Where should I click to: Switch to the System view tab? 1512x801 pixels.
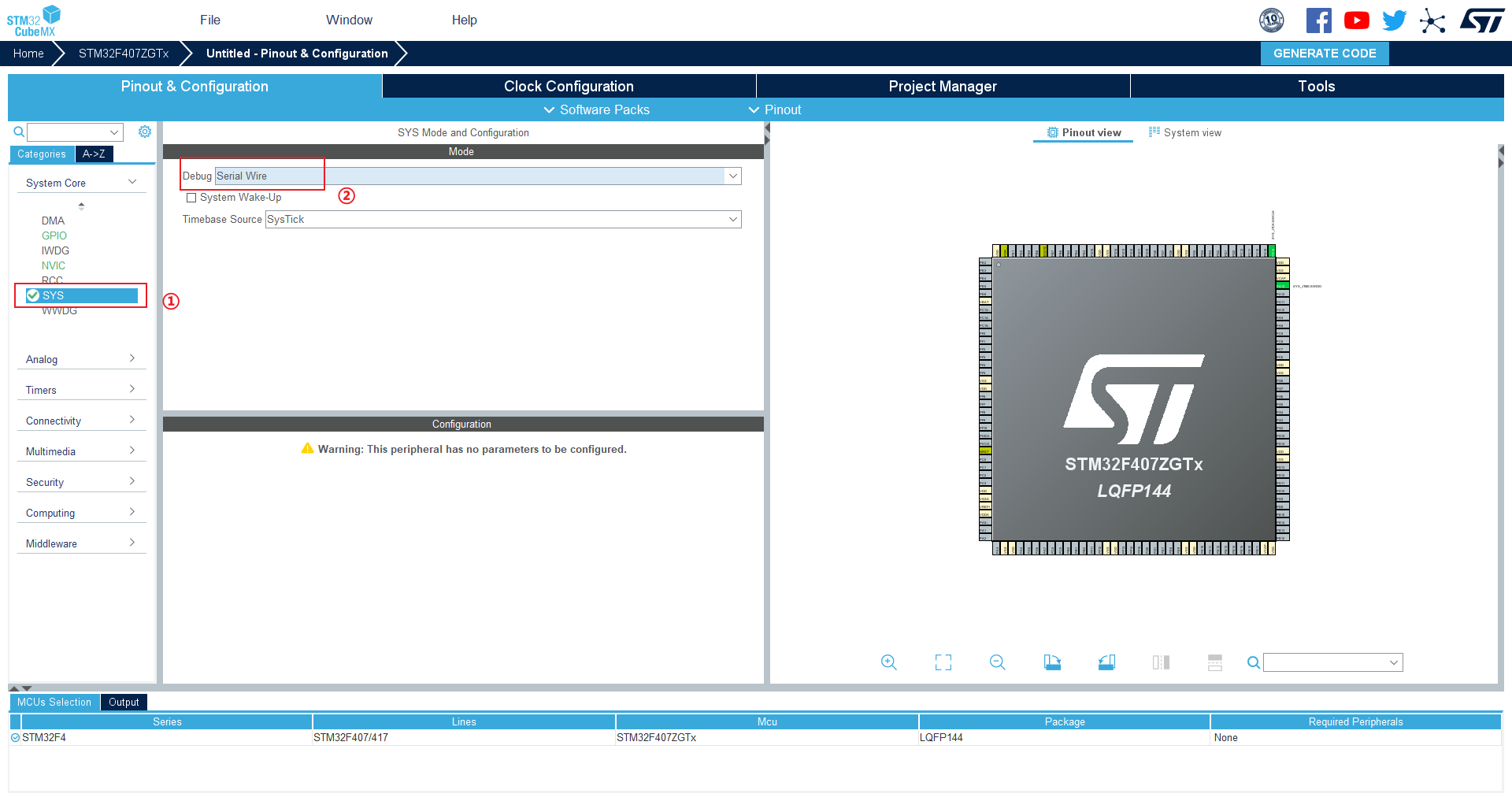[1185, 133]
